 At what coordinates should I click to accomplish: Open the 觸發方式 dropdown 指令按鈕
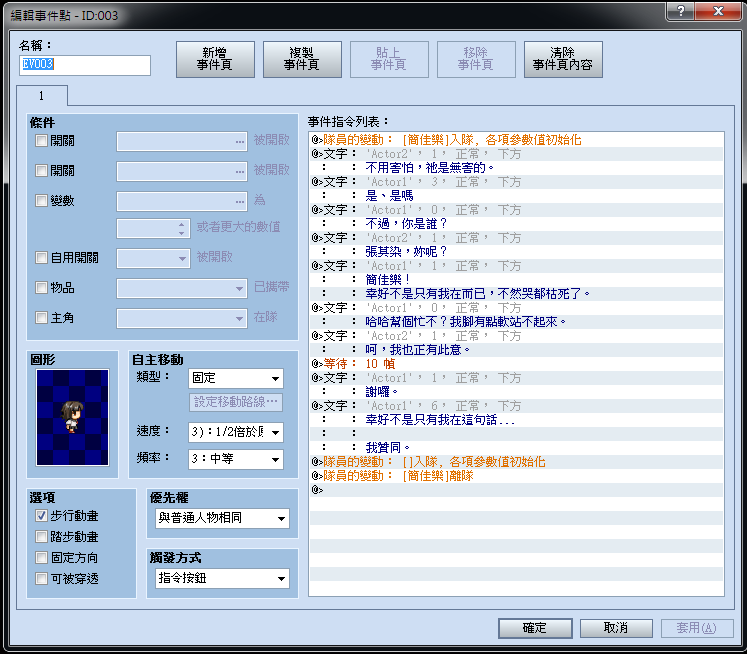pyautogui.click(x=222, y=578)
